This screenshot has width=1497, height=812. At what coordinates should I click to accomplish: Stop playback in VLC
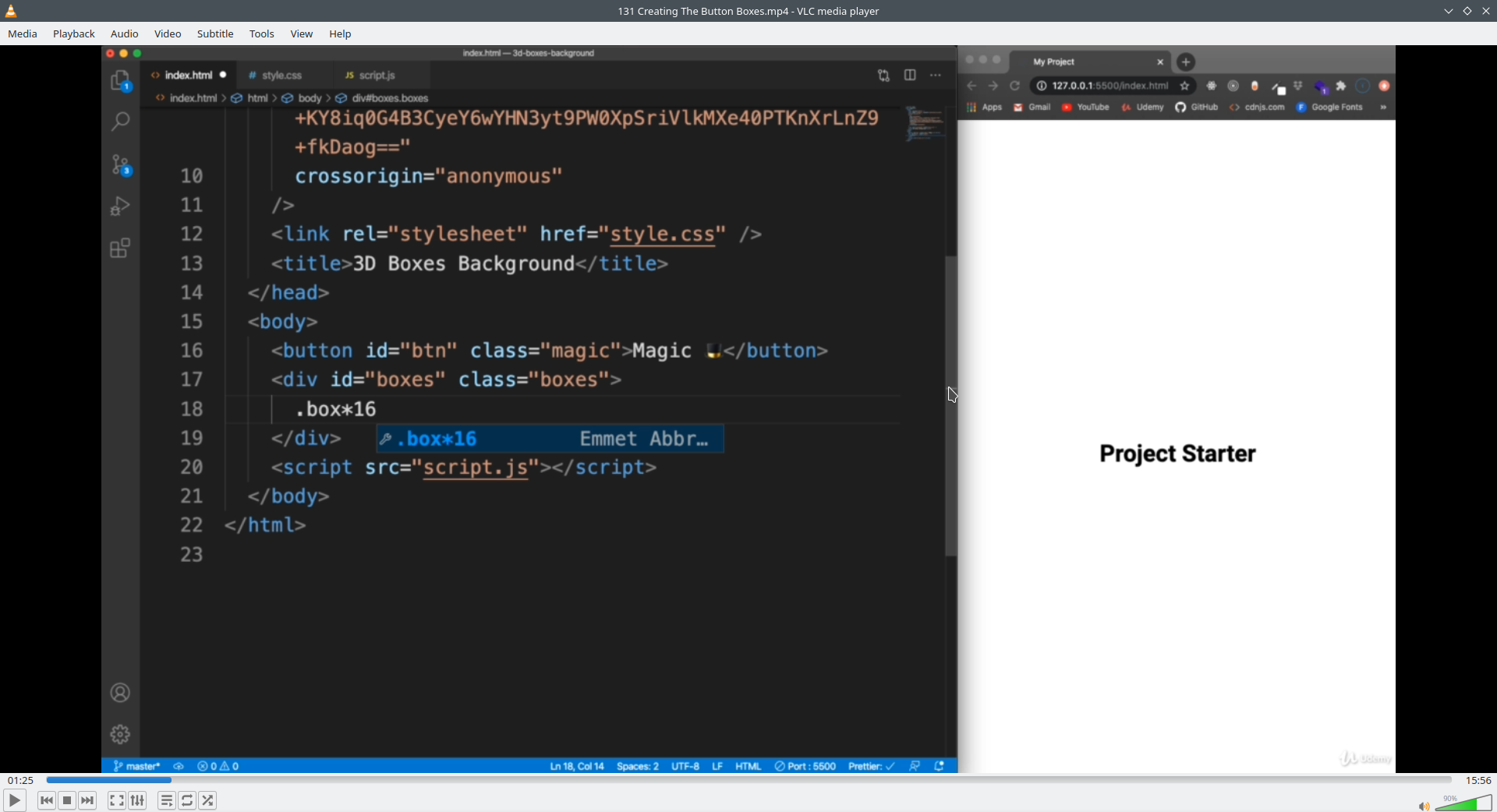point(67,800)
